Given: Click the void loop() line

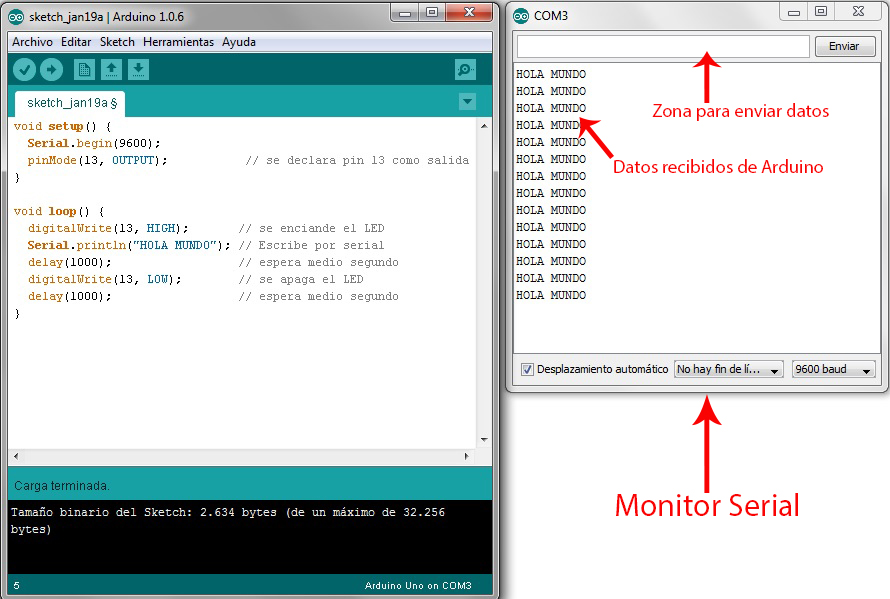Looking at the screenshot, I should tap(59, 211).
